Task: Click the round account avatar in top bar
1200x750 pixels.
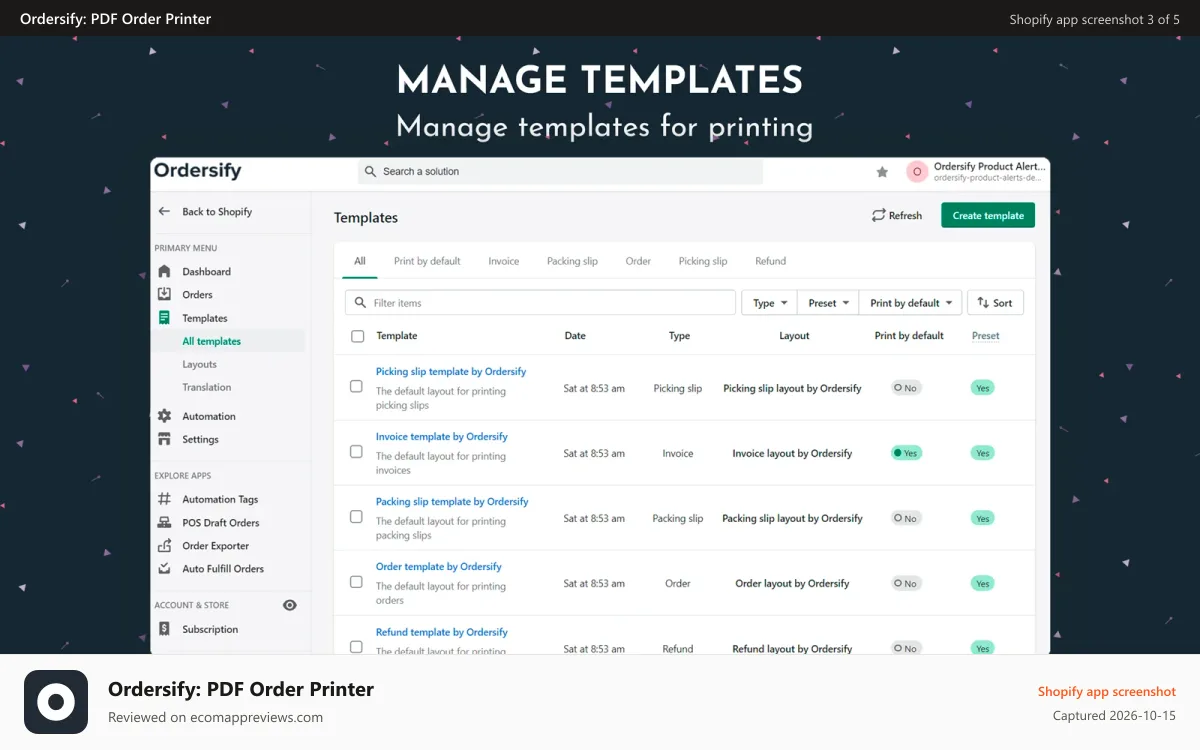Action: click(x=917, y=172)
